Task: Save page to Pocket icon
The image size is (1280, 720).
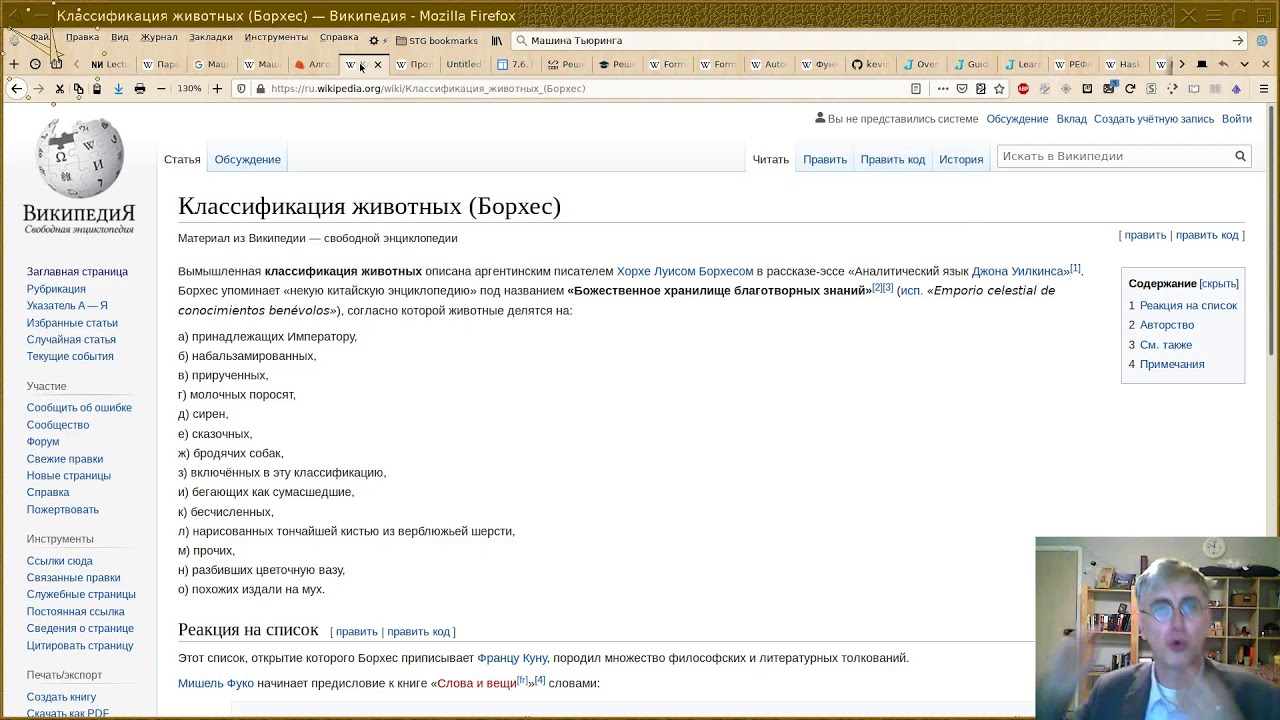Action: 962,89
